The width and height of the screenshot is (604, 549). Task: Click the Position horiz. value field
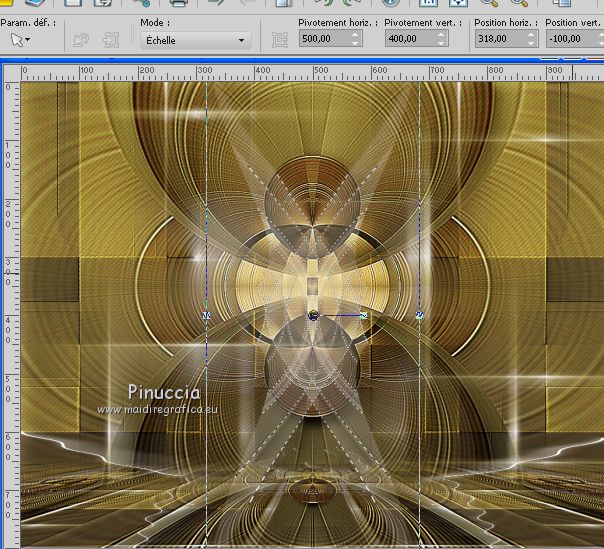click(x=492, y=39)
